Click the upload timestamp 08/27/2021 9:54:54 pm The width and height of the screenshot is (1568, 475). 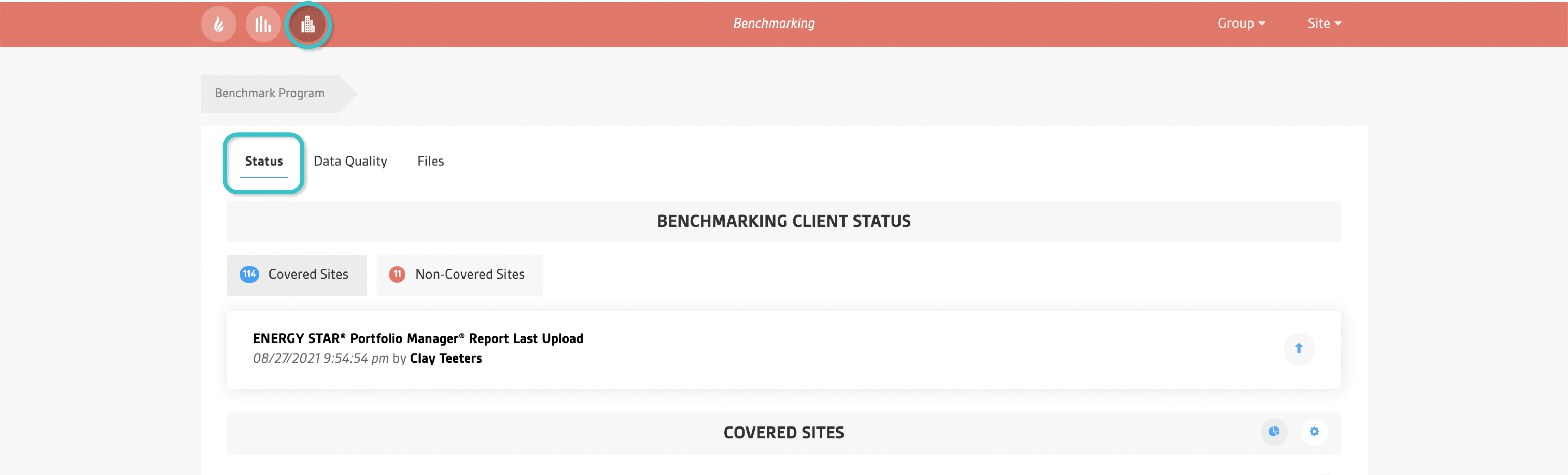(x=321, y=359)
